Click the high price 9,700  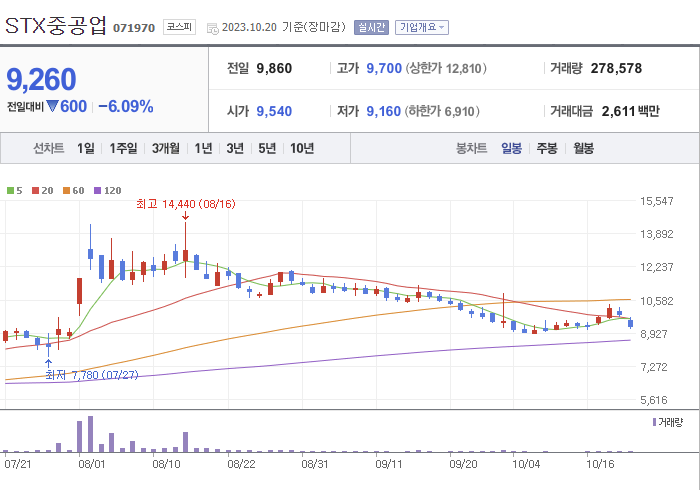point(384,68)
